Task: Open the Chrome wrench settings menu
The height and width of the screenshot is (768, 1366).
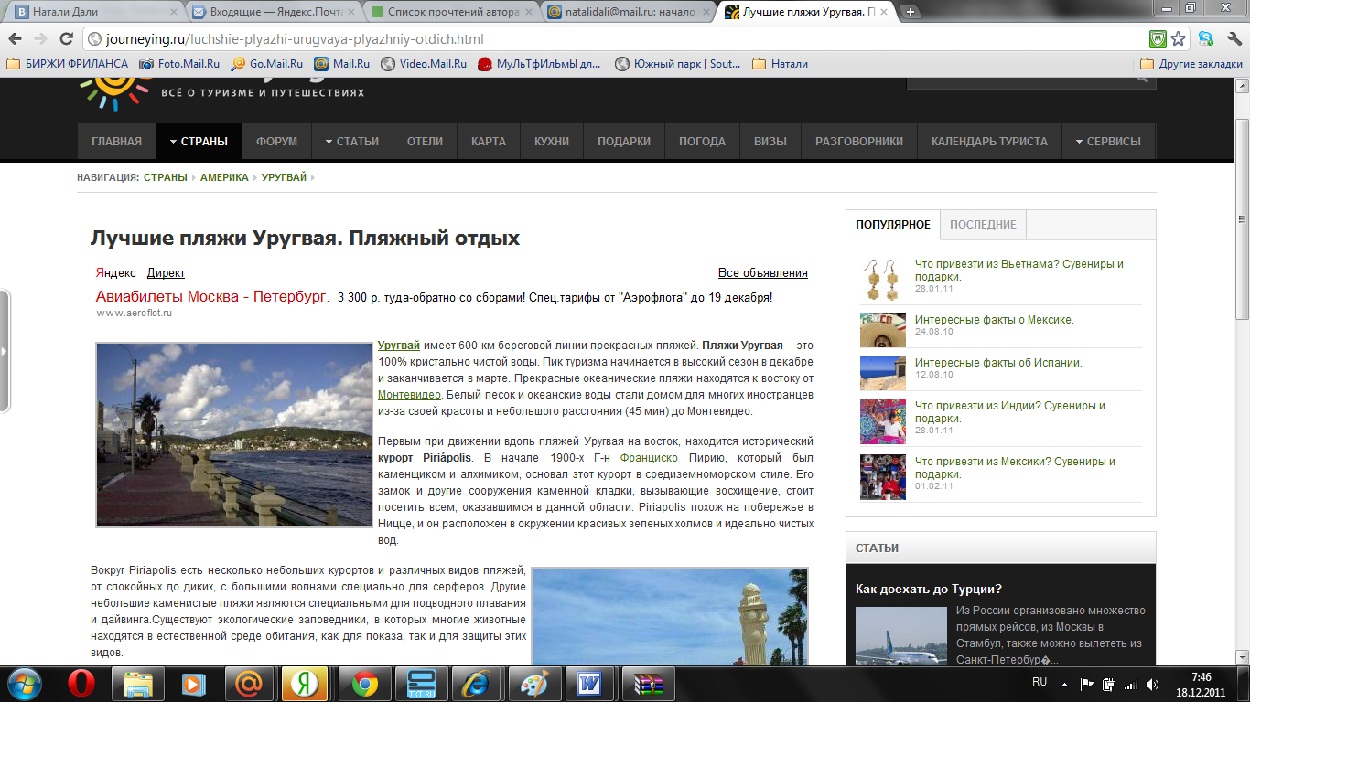Action: click(1234, 39)
